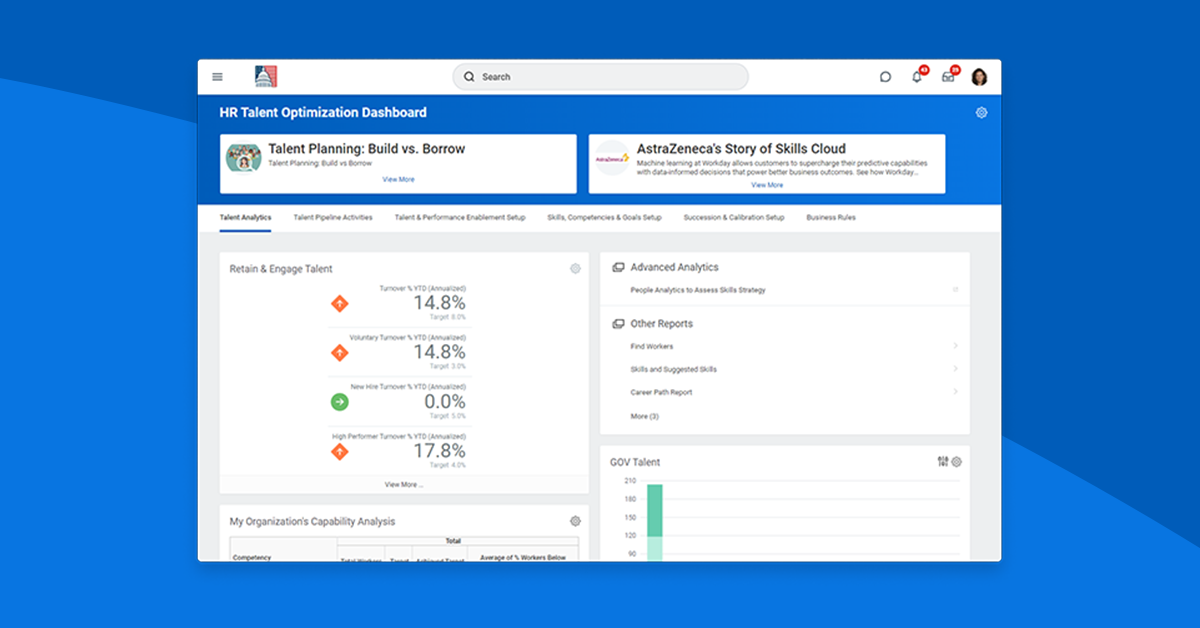Click the Workday home logo
This screenshot has height=628, width=1200.
coord(264,75)
